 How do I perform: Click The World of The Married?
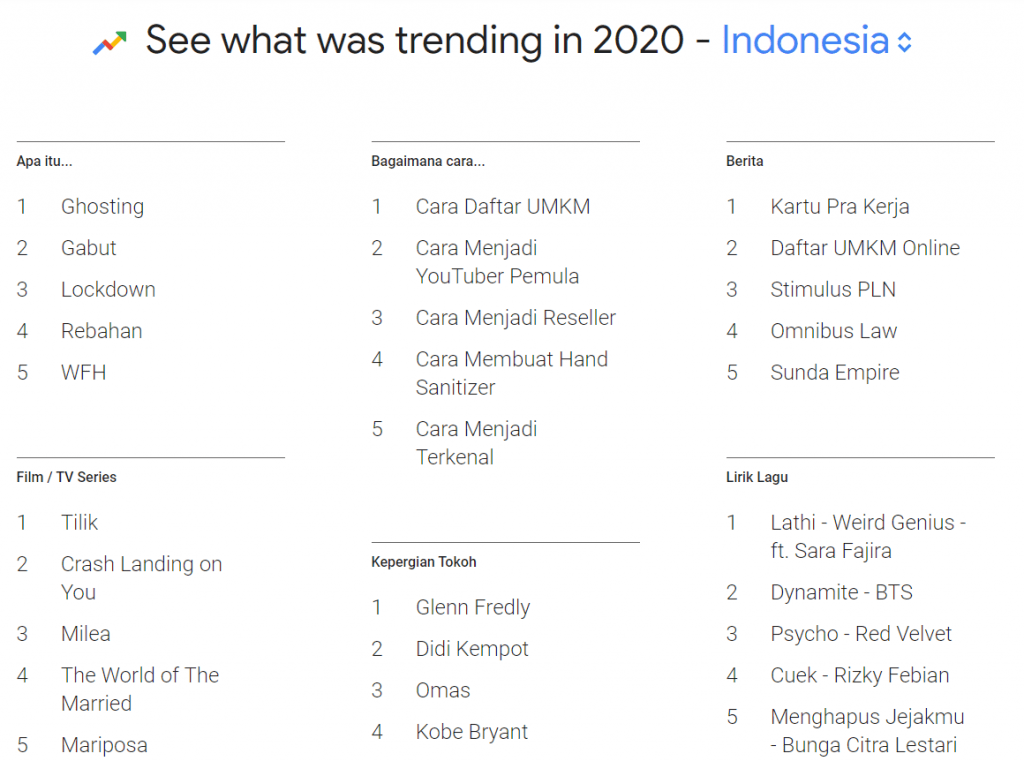tap(139, 689)
